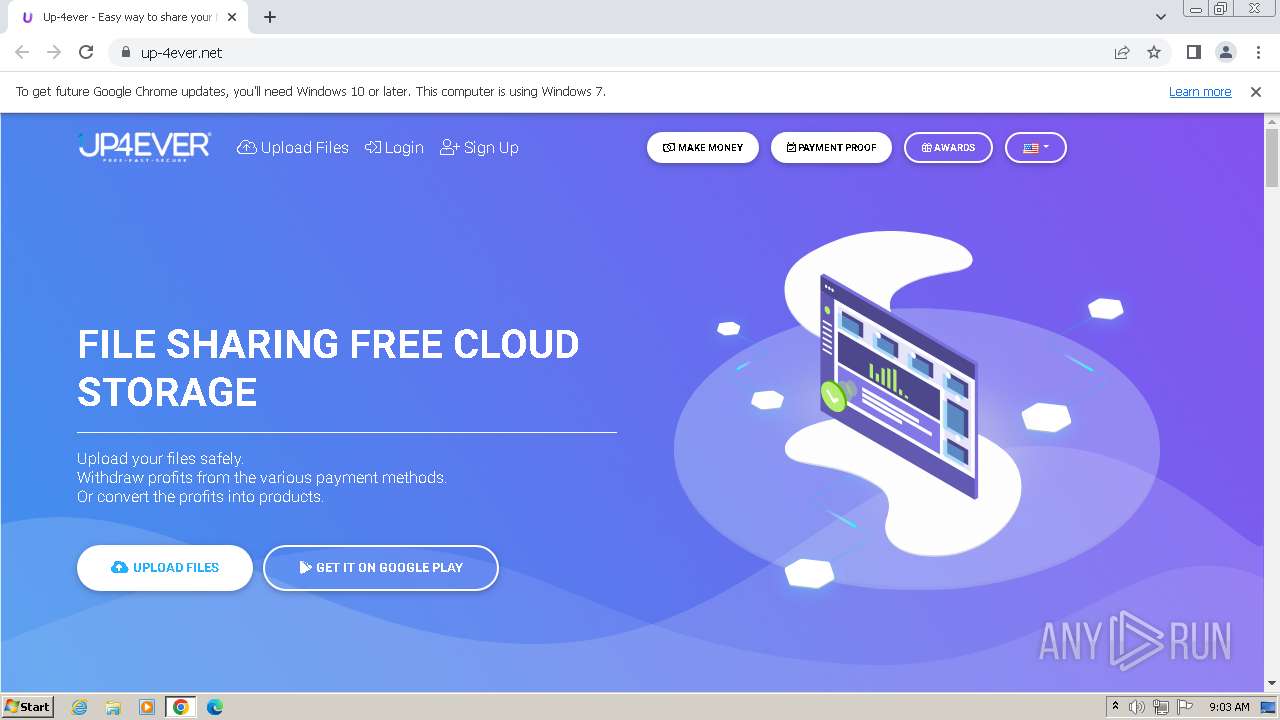Show hidden system tray icons
This screenshot has height=720, width=1280.
(1115, 707)
